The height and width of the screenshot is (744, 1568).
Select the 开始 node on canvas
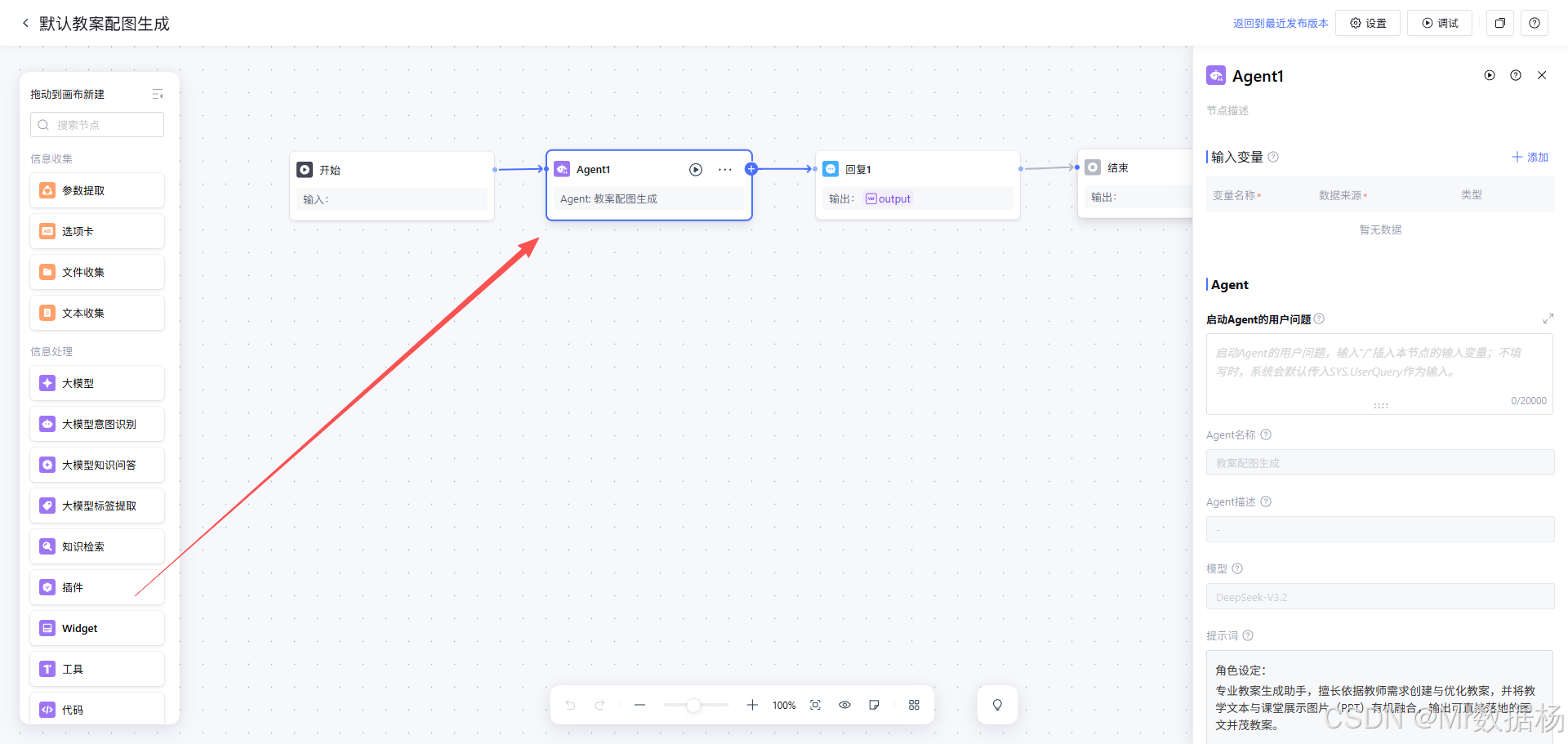tap(392, 185)
